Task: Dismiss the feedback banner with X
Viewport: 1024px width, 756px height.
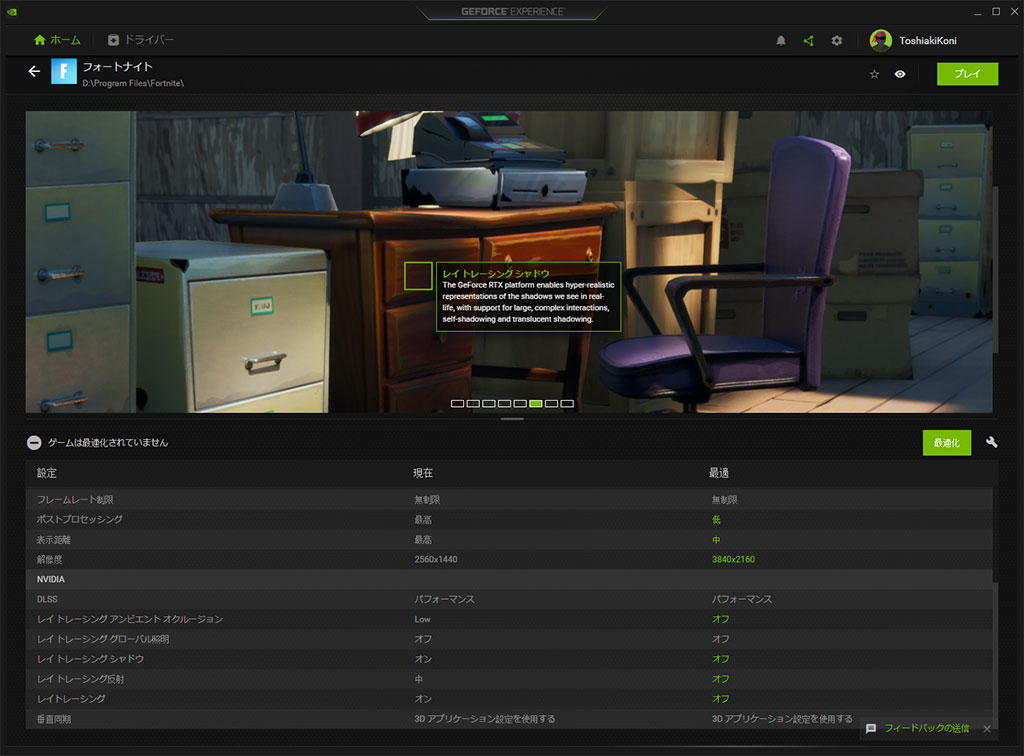Action: pos(987,729)
